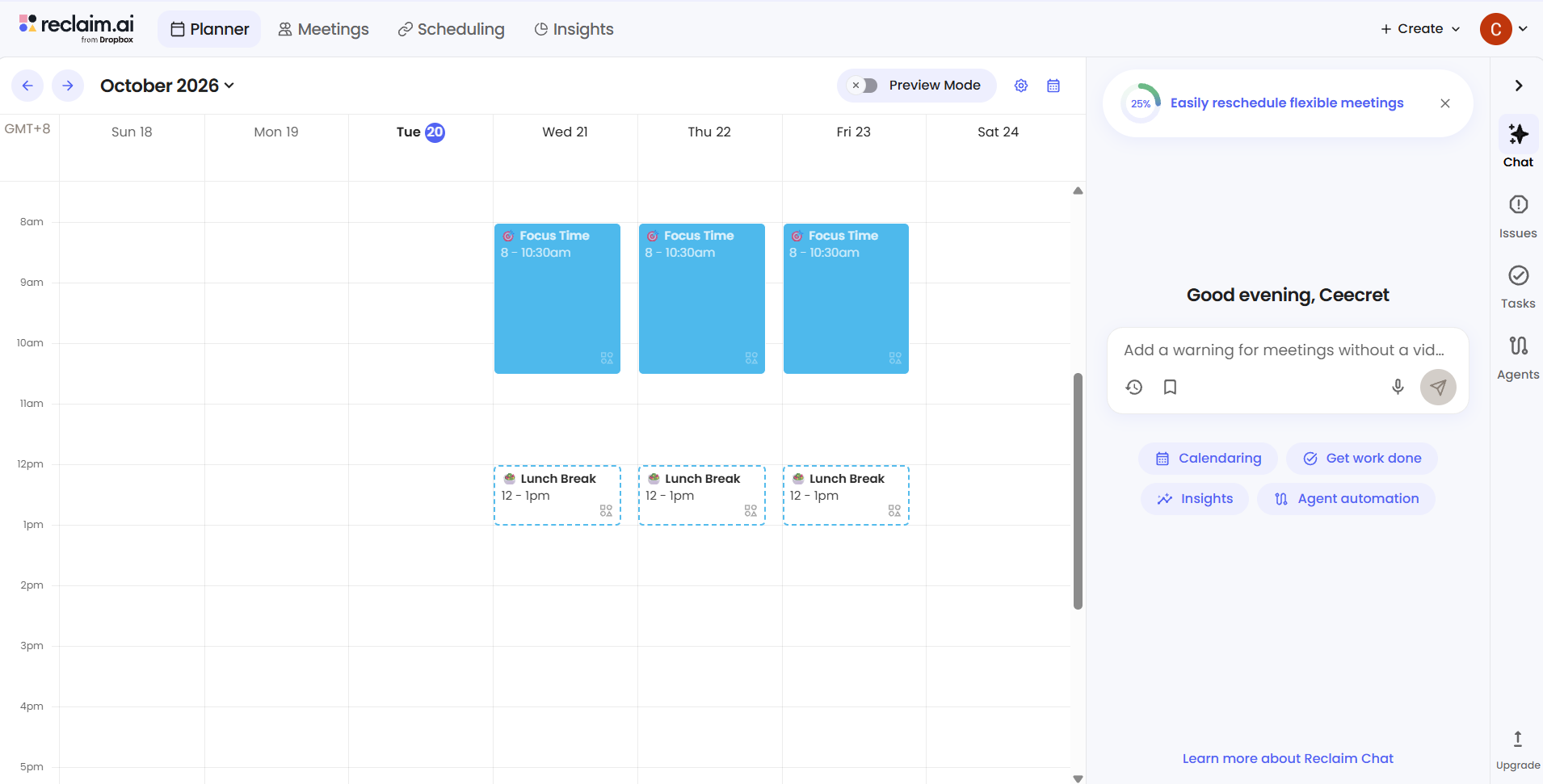Switch to the Planner tab
The image size is (1543, 784).
pos(209,29)
